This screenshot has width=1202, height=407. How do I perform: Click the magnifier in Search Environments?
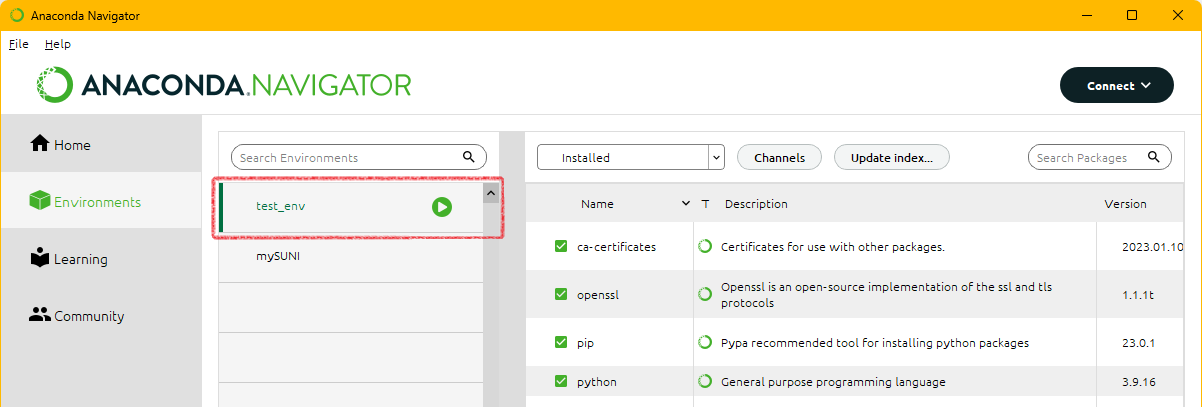(x=469, y=157)
